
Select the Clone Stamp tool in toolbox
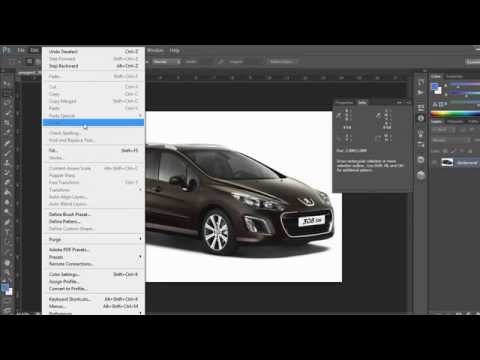[x=7, y=163]
